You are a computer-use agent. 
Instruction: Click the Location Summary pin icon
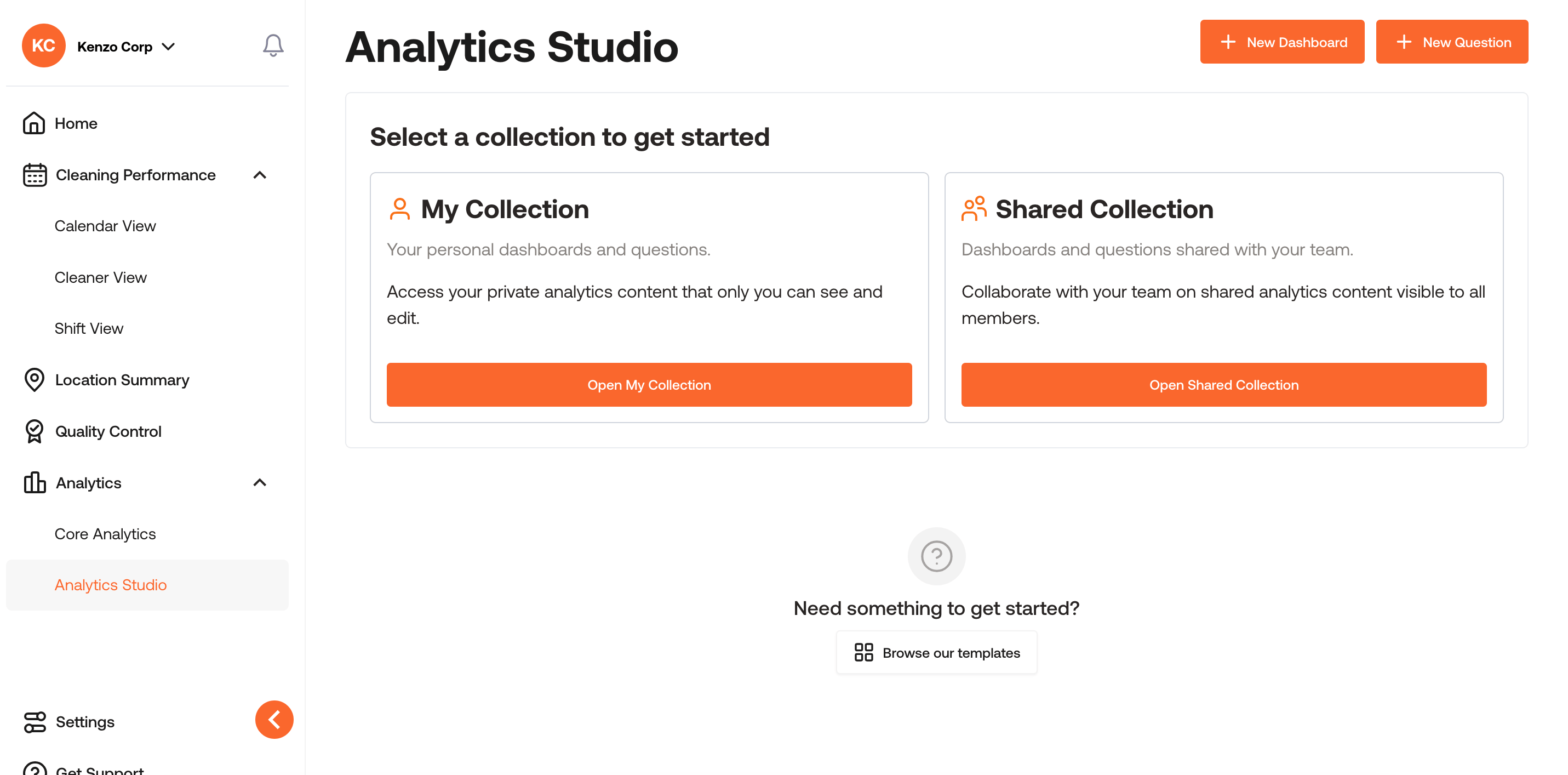35,380
